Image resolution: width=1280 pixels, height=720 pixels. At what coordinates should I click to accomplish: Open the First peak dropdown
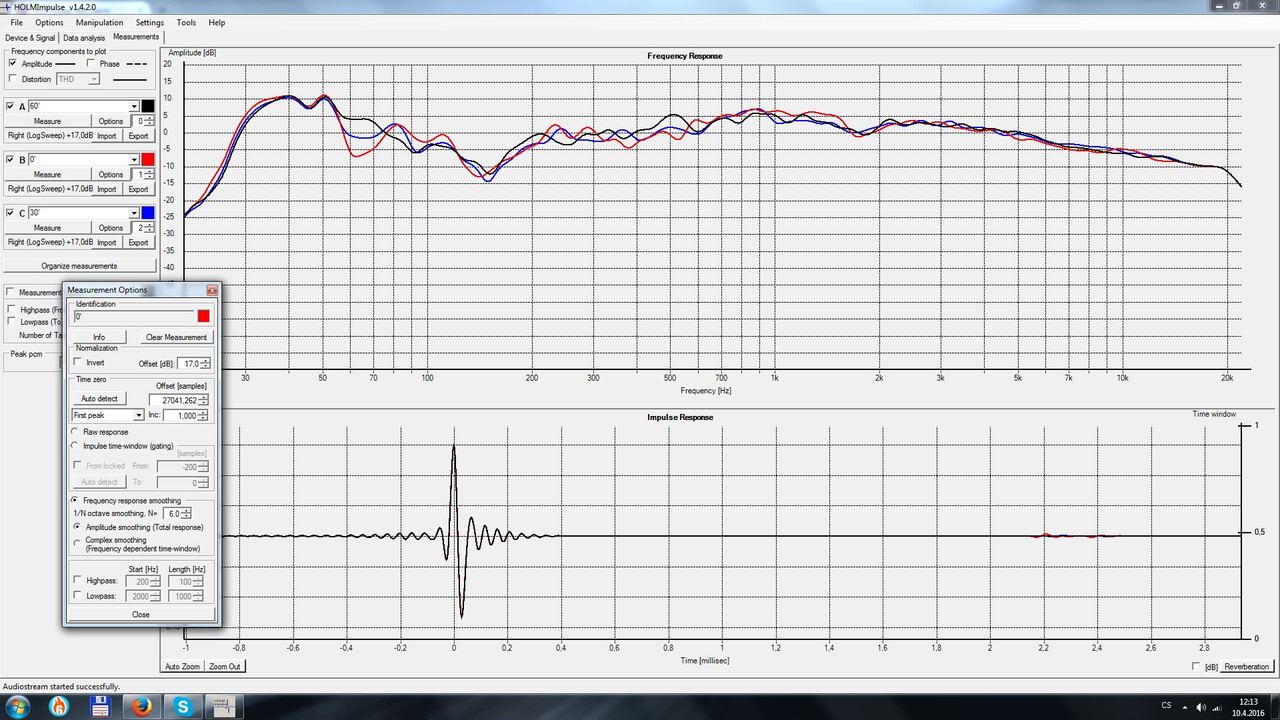[x=139, y=415]
